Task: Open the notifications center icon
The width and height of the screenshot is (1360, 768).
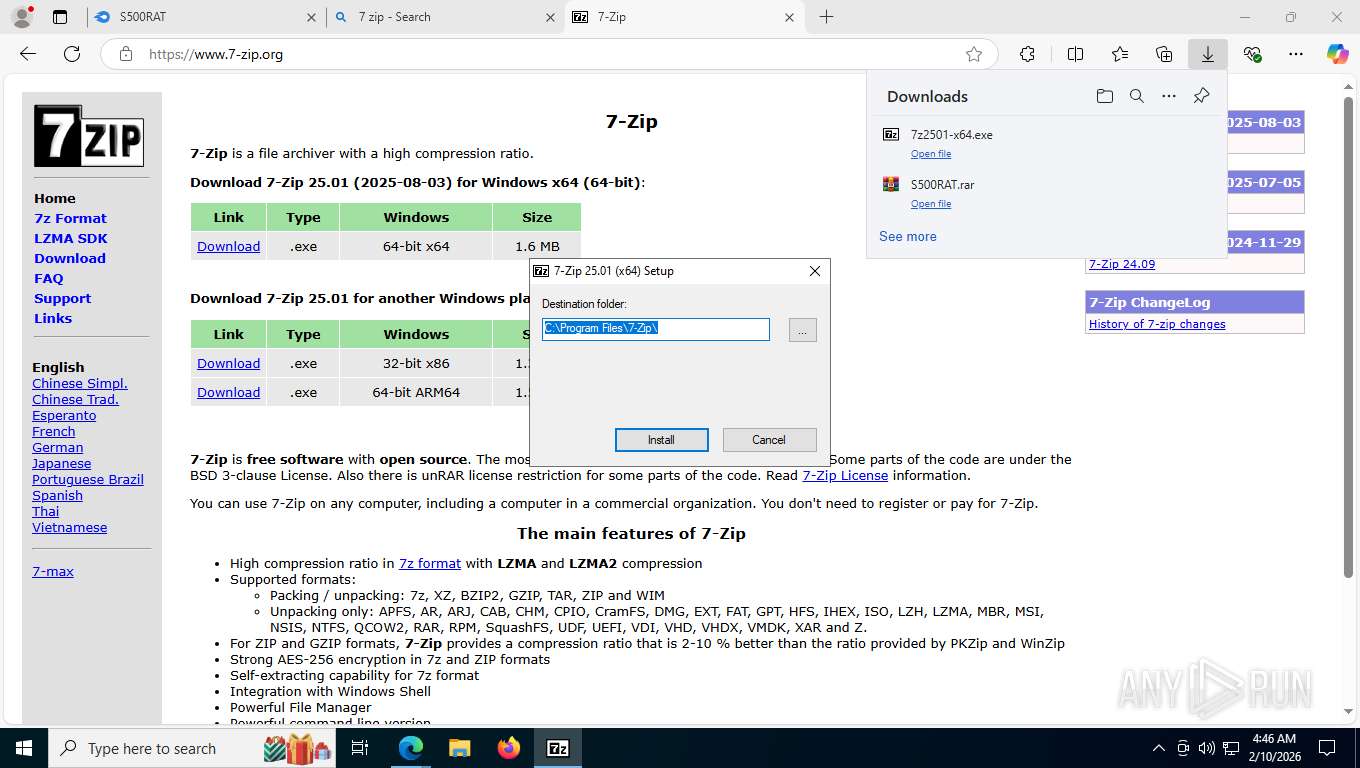Action: click(x=1327, y=748)
